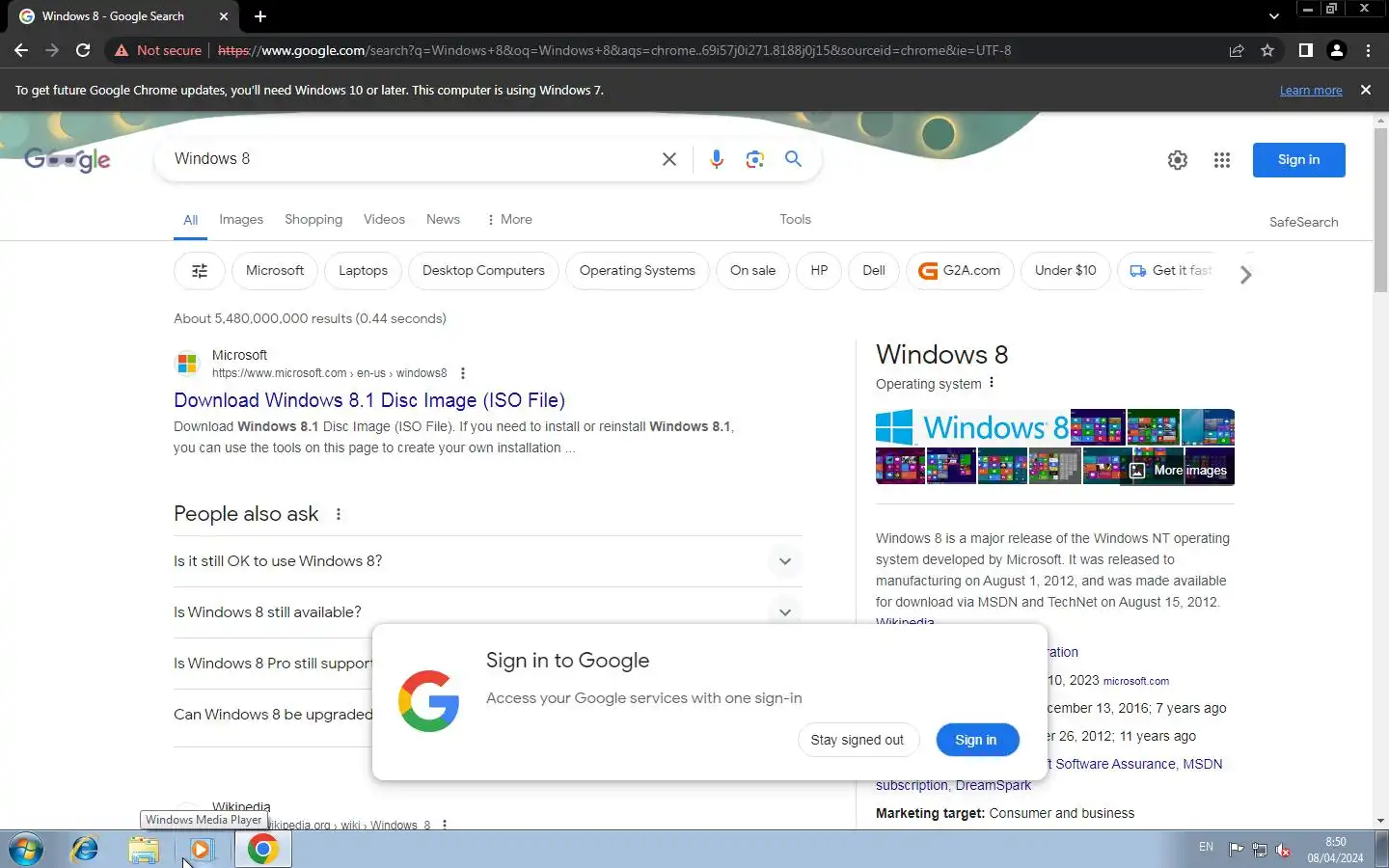The width and height of the screenshot is (1389, 868).
Task: Select the Microsoft filter chip
Action: pyautogui.click(x=275, y=271)
